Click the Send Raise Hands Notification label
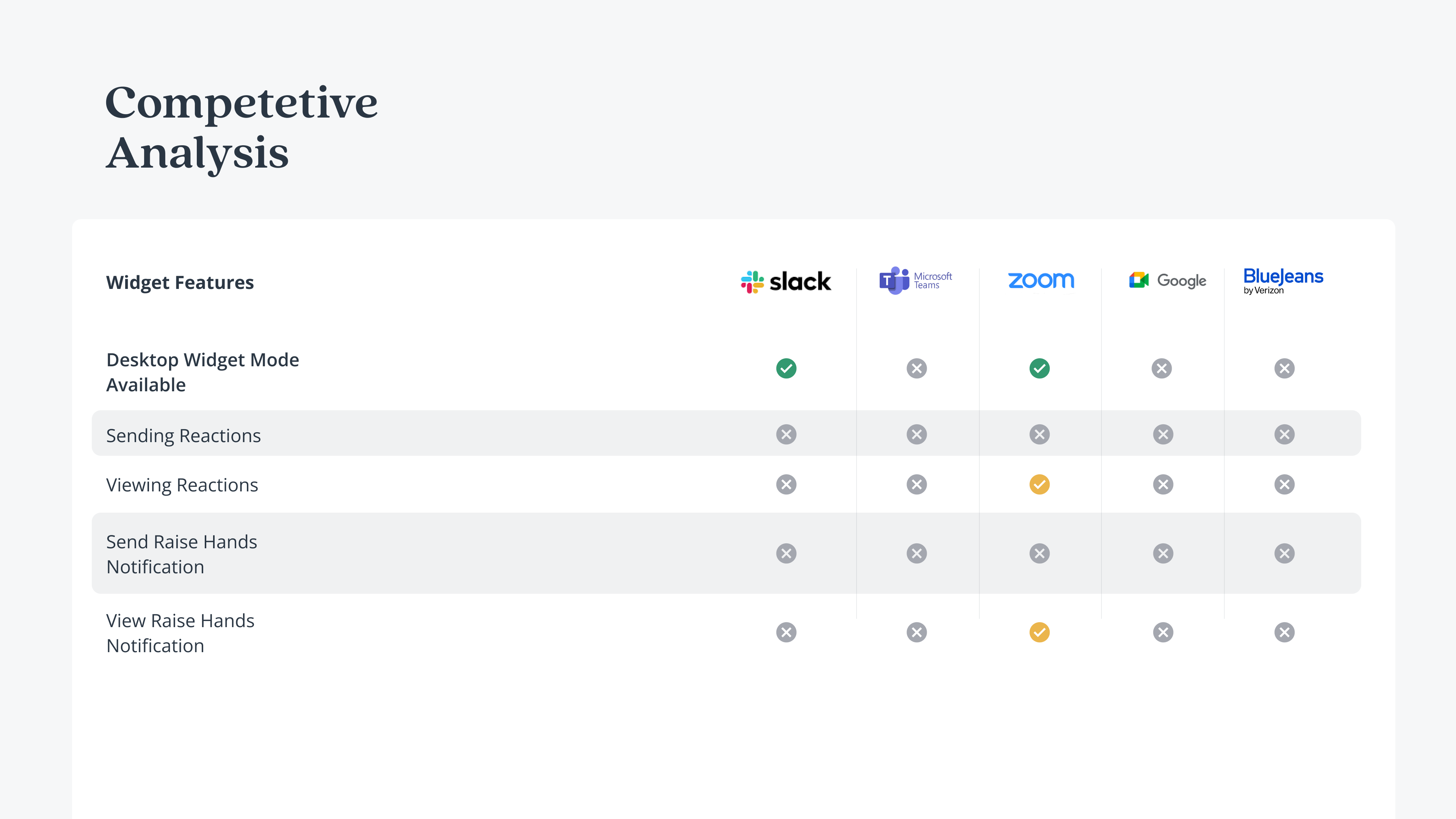The image size is (1456, 819). click(182, 554)
